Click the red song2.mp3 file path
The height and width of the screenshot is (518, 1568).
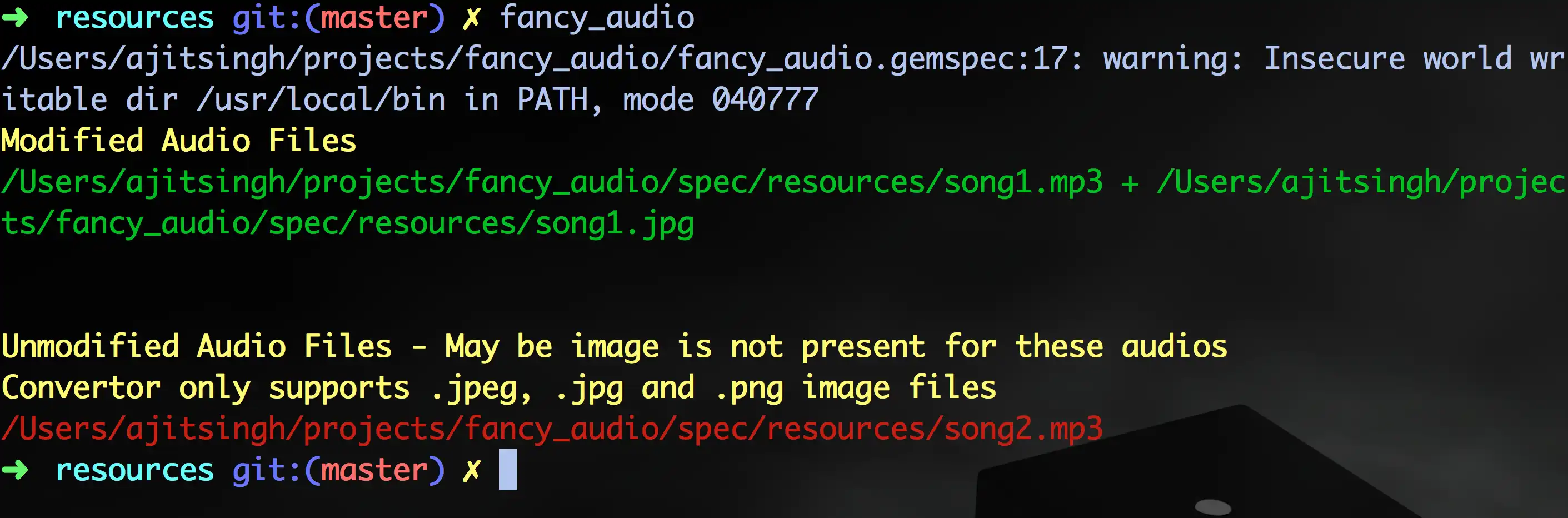coord(552,429)
